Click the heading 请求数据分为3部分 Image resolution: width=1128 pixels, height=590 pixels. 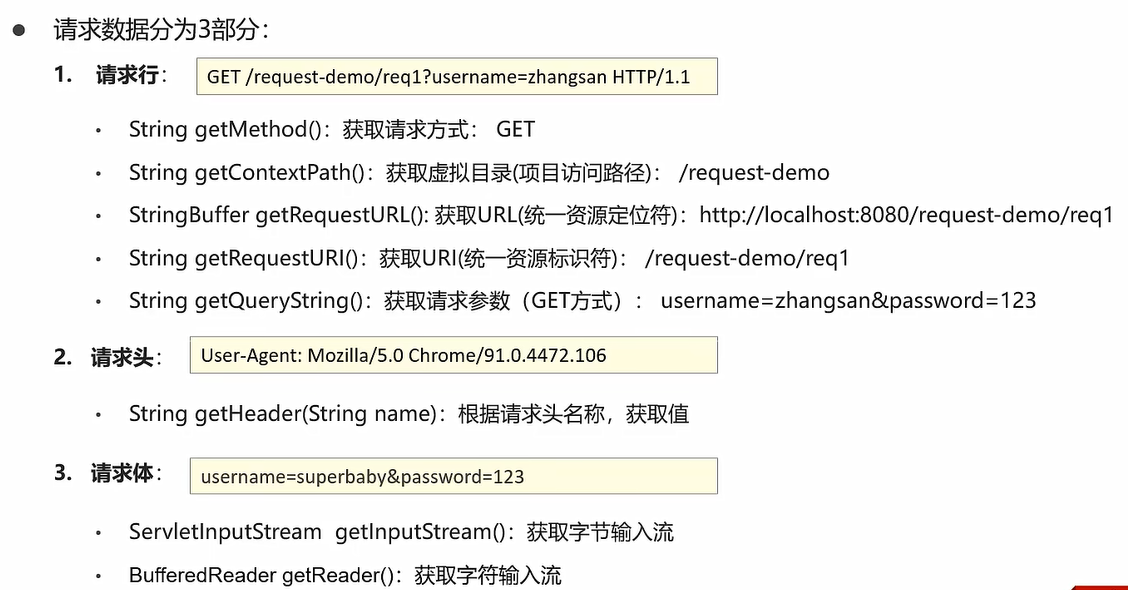pyautogui.click(x=161, y=30)
